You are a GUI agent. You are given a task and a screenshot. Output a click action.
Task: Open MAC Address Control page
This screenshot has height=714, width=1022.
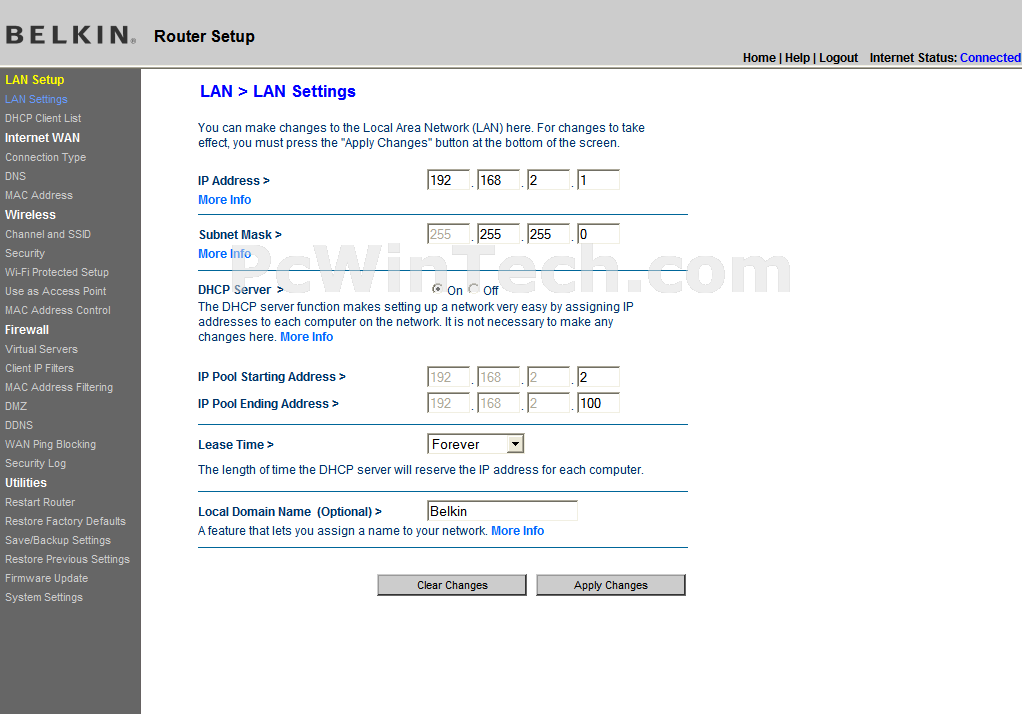click(x=58, y=310)
